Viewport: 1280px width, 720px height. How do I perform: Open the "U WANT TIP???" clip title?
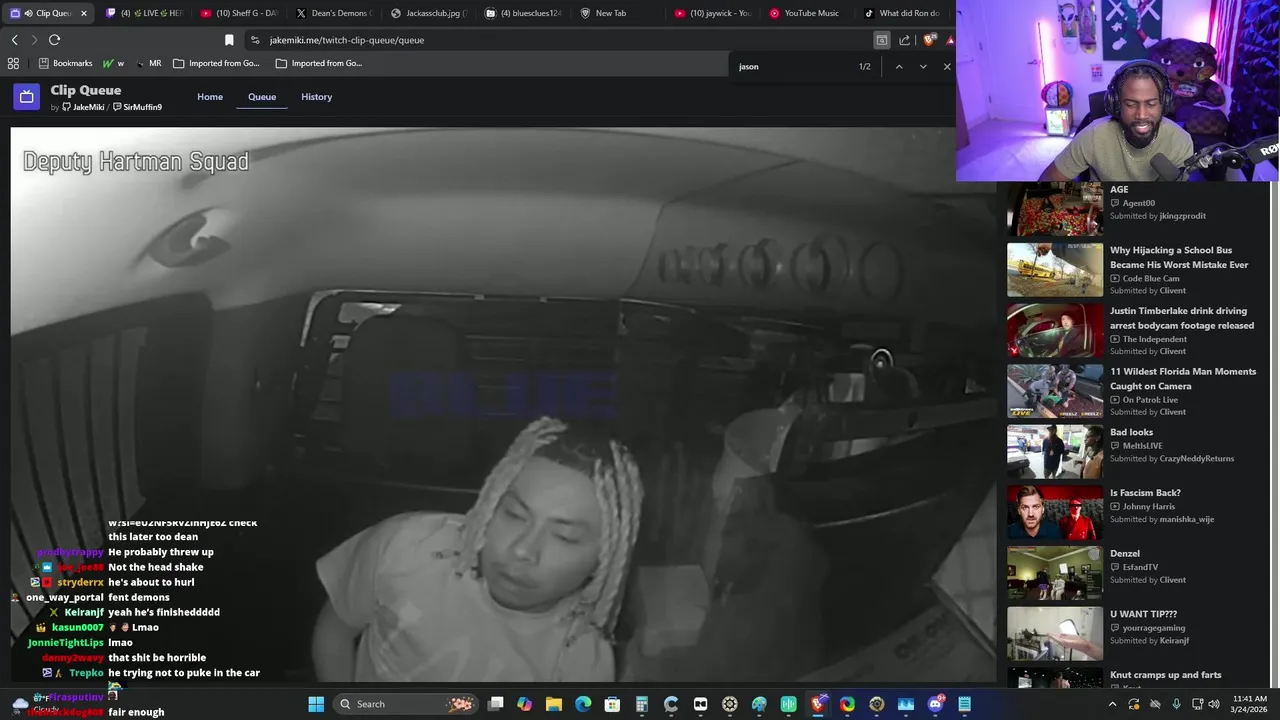pyautogui.click(x=1143, y=614)
